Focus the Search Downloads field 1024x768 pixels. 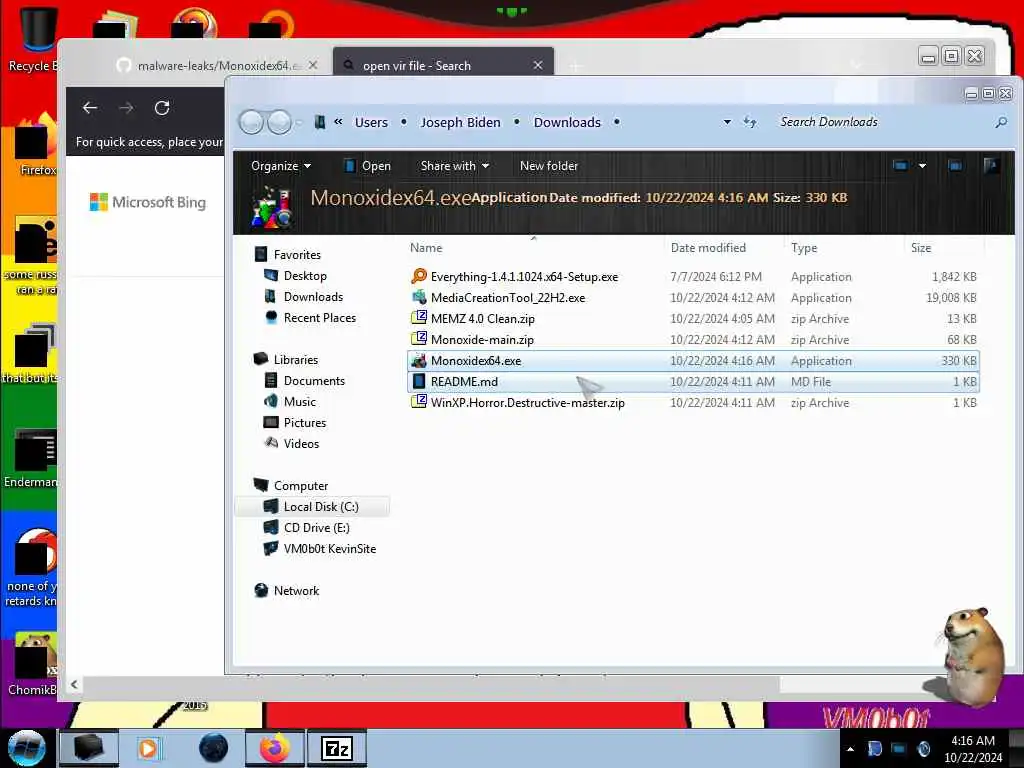click(x=882, y=122)
